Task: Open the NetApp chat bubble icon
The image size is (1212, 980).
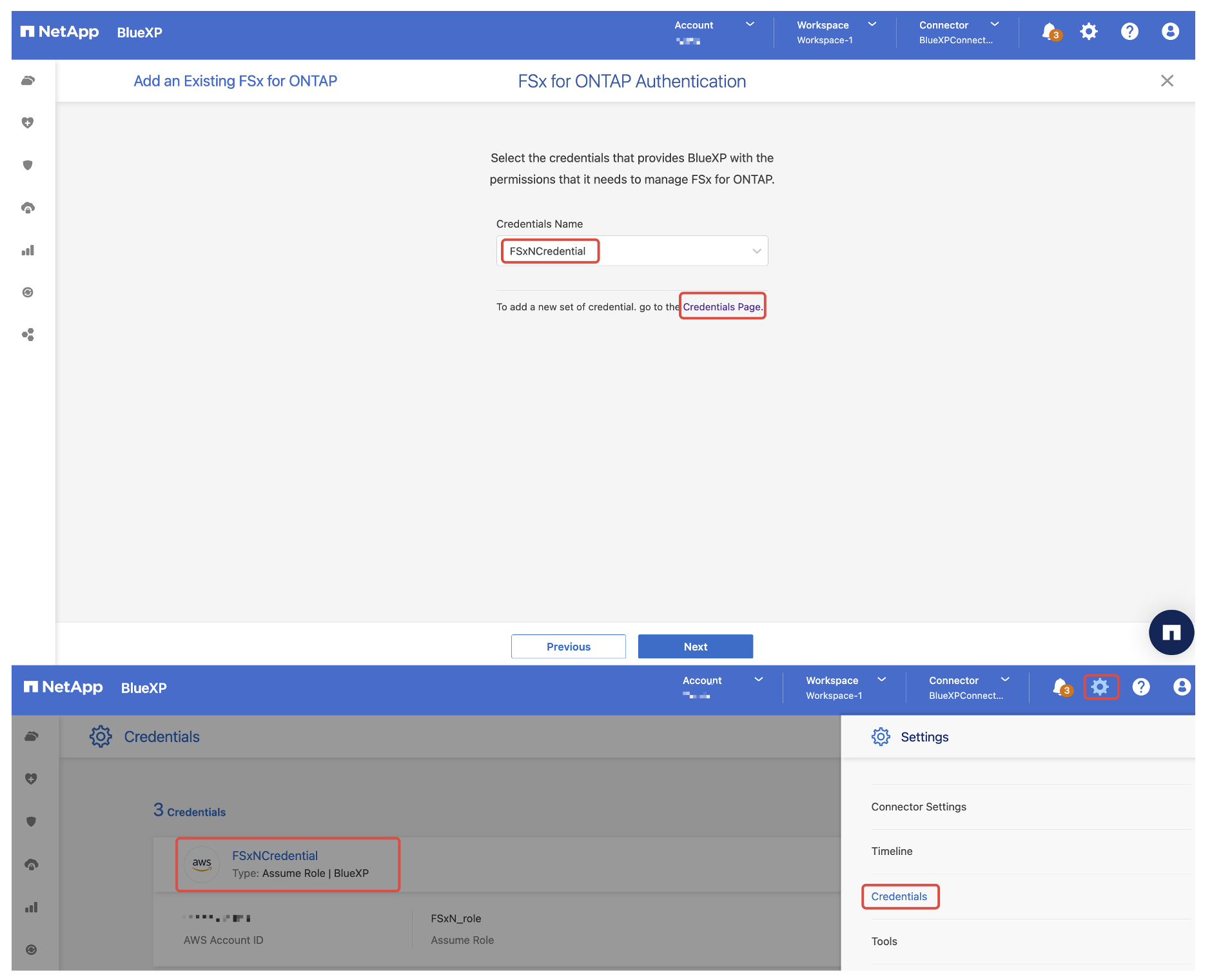Action: pos(1171,632)
